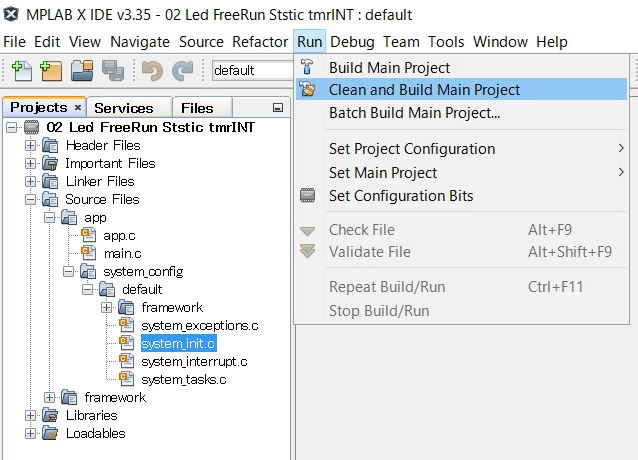Switch to the Files tab
Image resolution: width=638 pixels, height=460 pixels.
197,108
